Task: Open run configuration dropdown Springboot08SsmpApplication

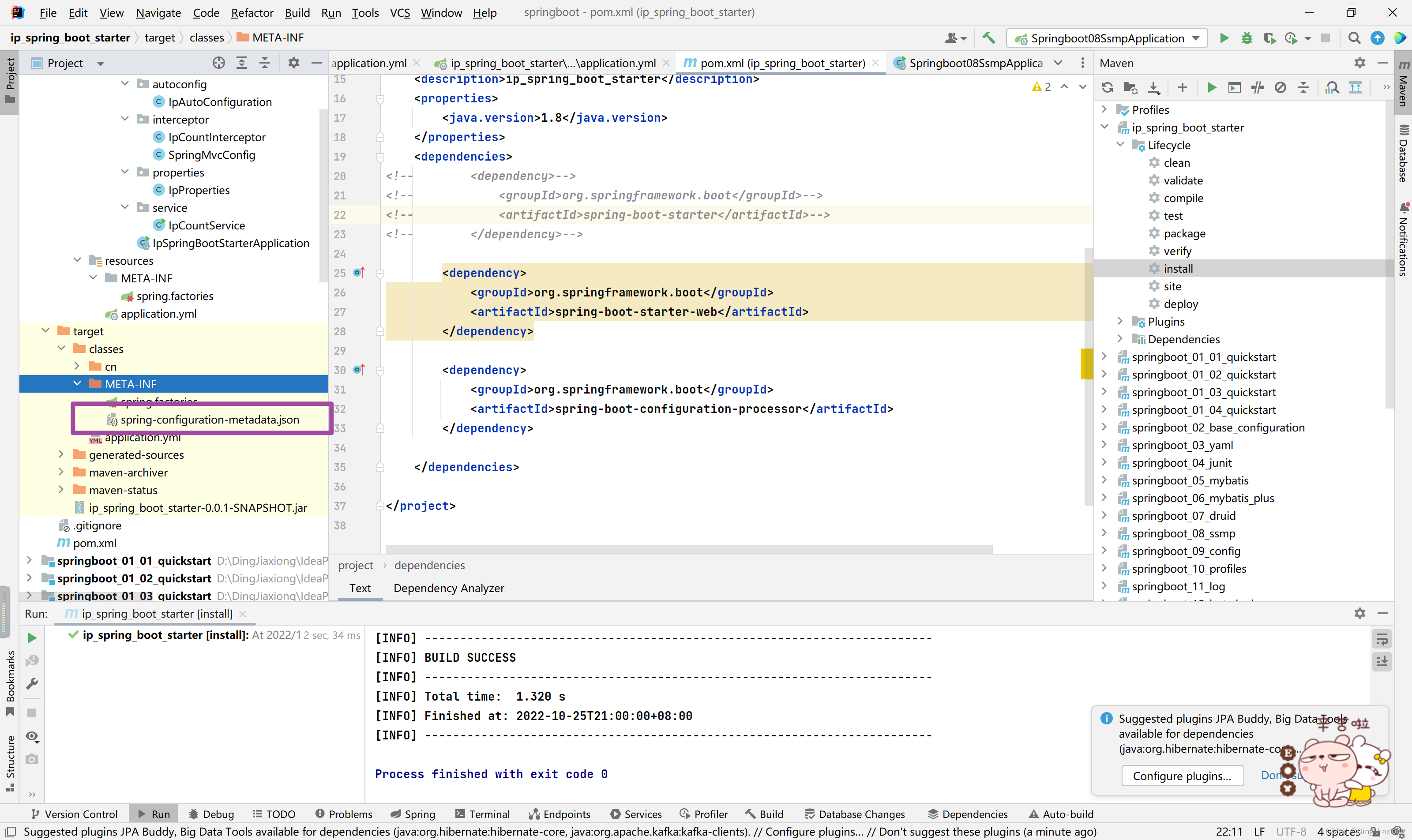Action: pos(1107,38)
